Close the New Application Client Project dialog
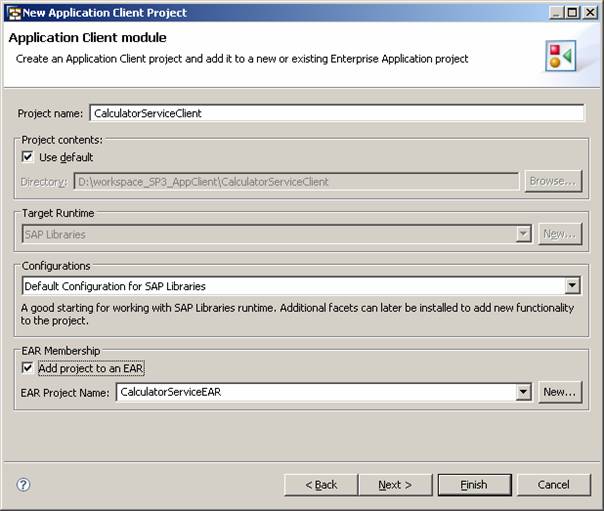This screenshot has height=511, width=604. coord(591,12)
